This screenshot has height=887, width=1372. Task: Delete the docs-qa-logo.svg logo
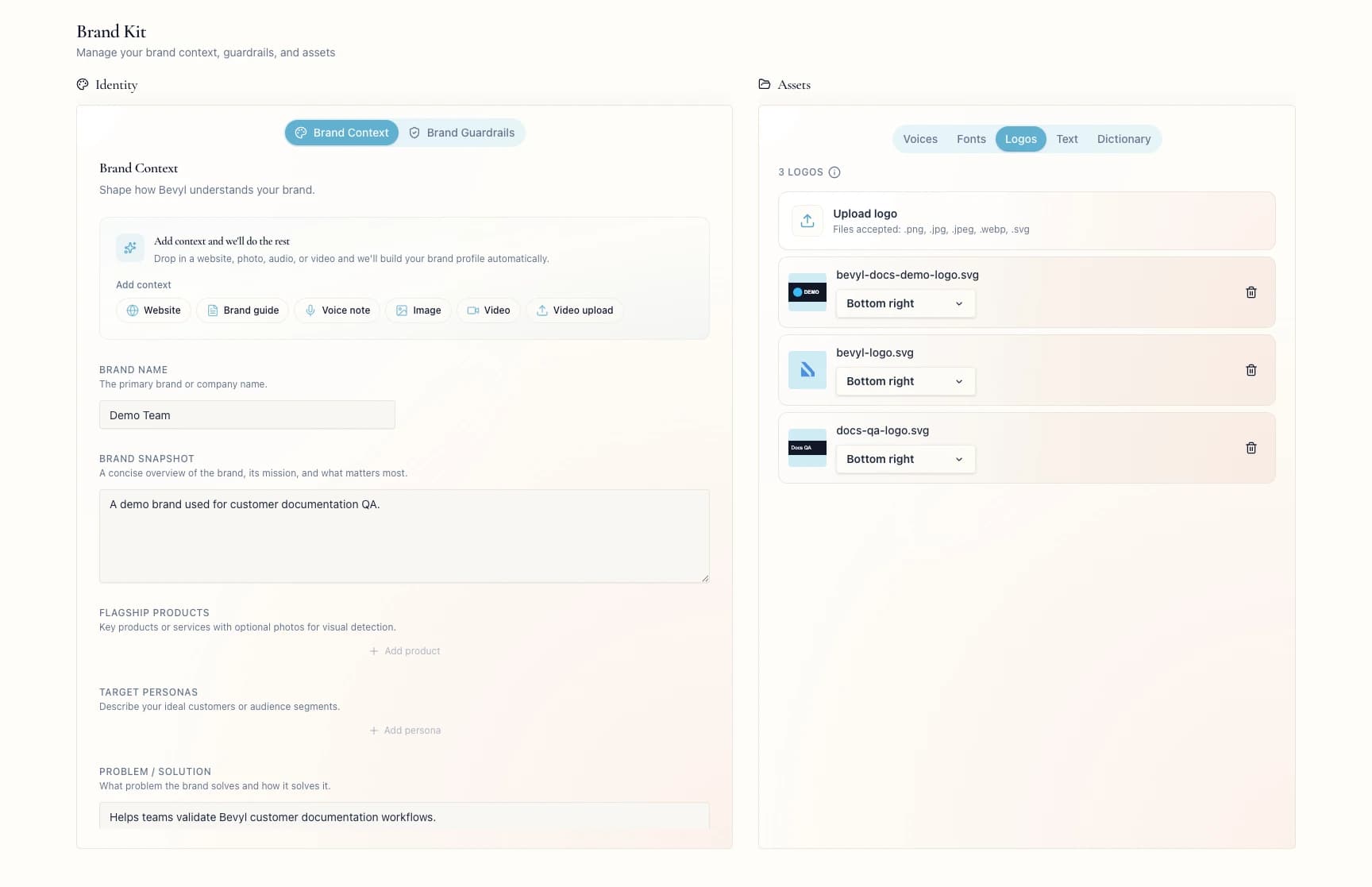tap(1251, 448)
